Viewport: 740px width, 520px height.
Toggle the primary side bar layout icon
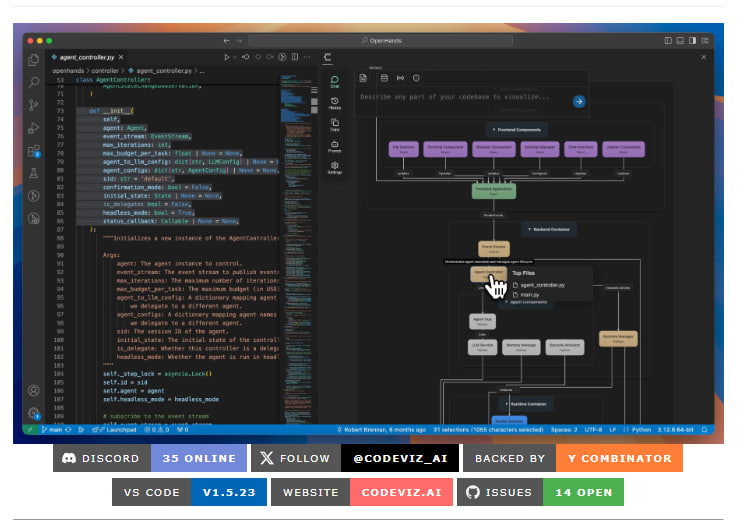coord(668,41)
